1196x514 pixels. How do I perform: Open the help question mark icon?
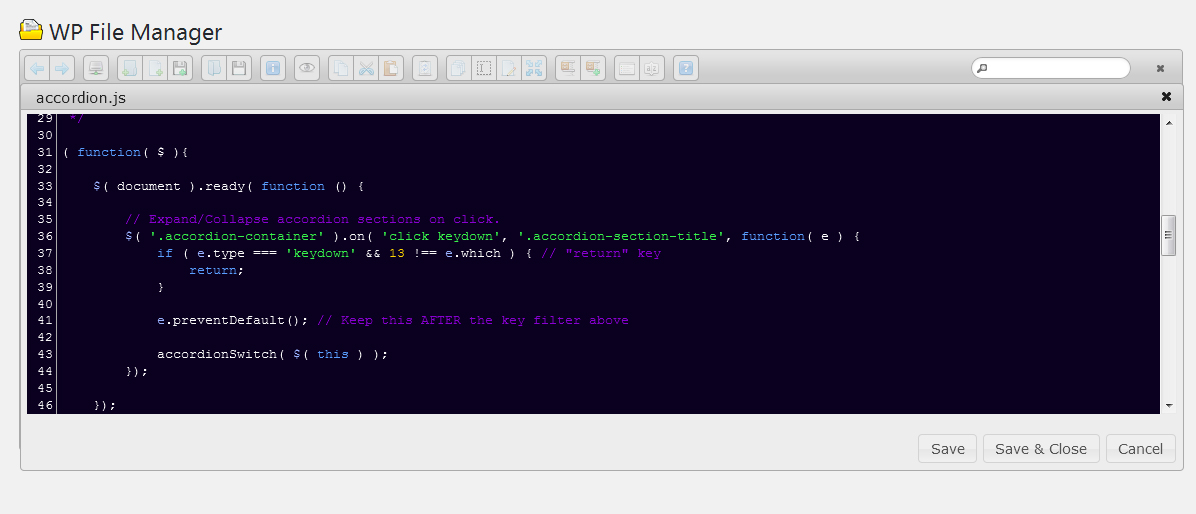tap(686, 68)
